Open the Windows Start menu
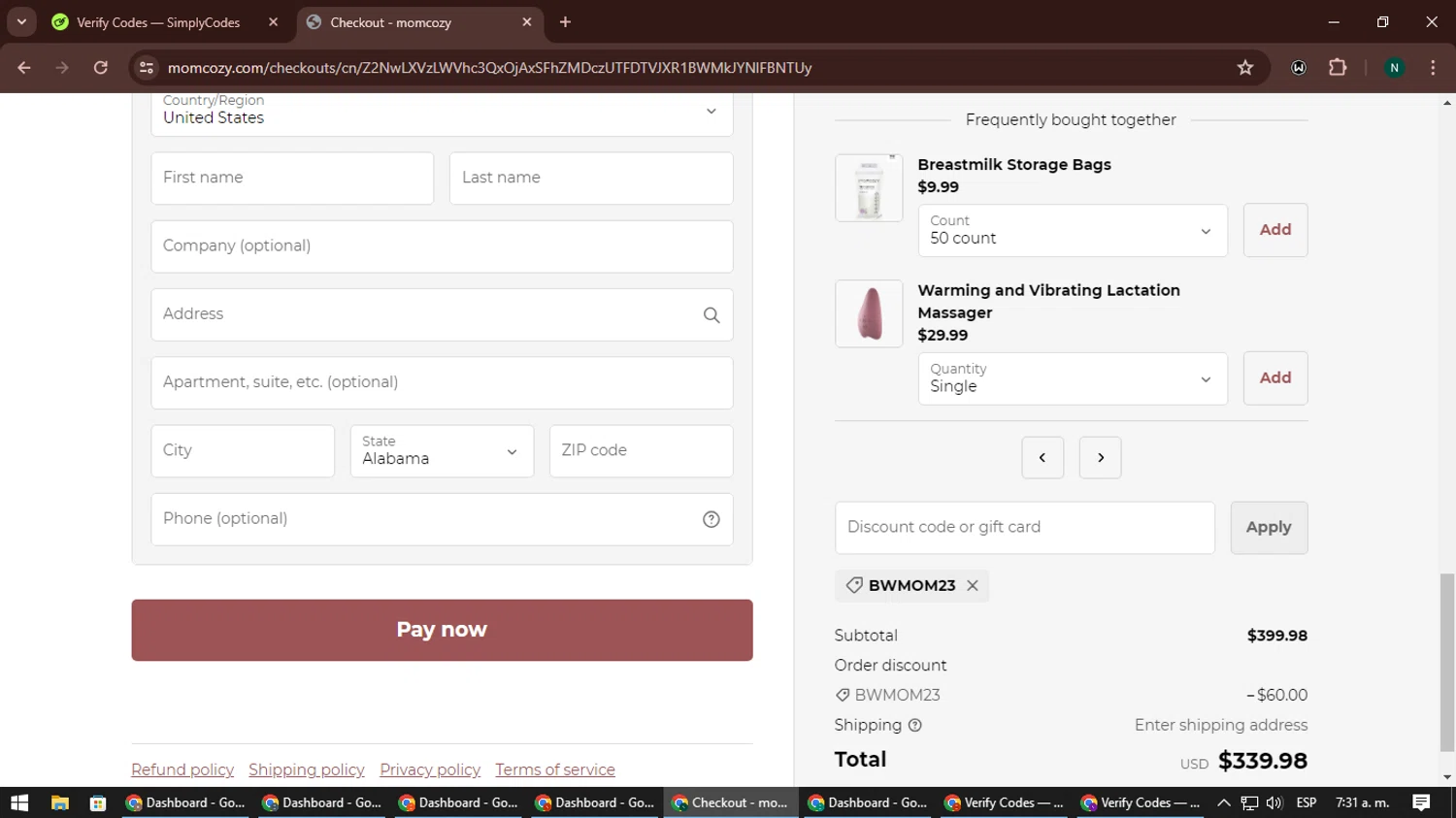1456x818 pixels. point(19,802)
